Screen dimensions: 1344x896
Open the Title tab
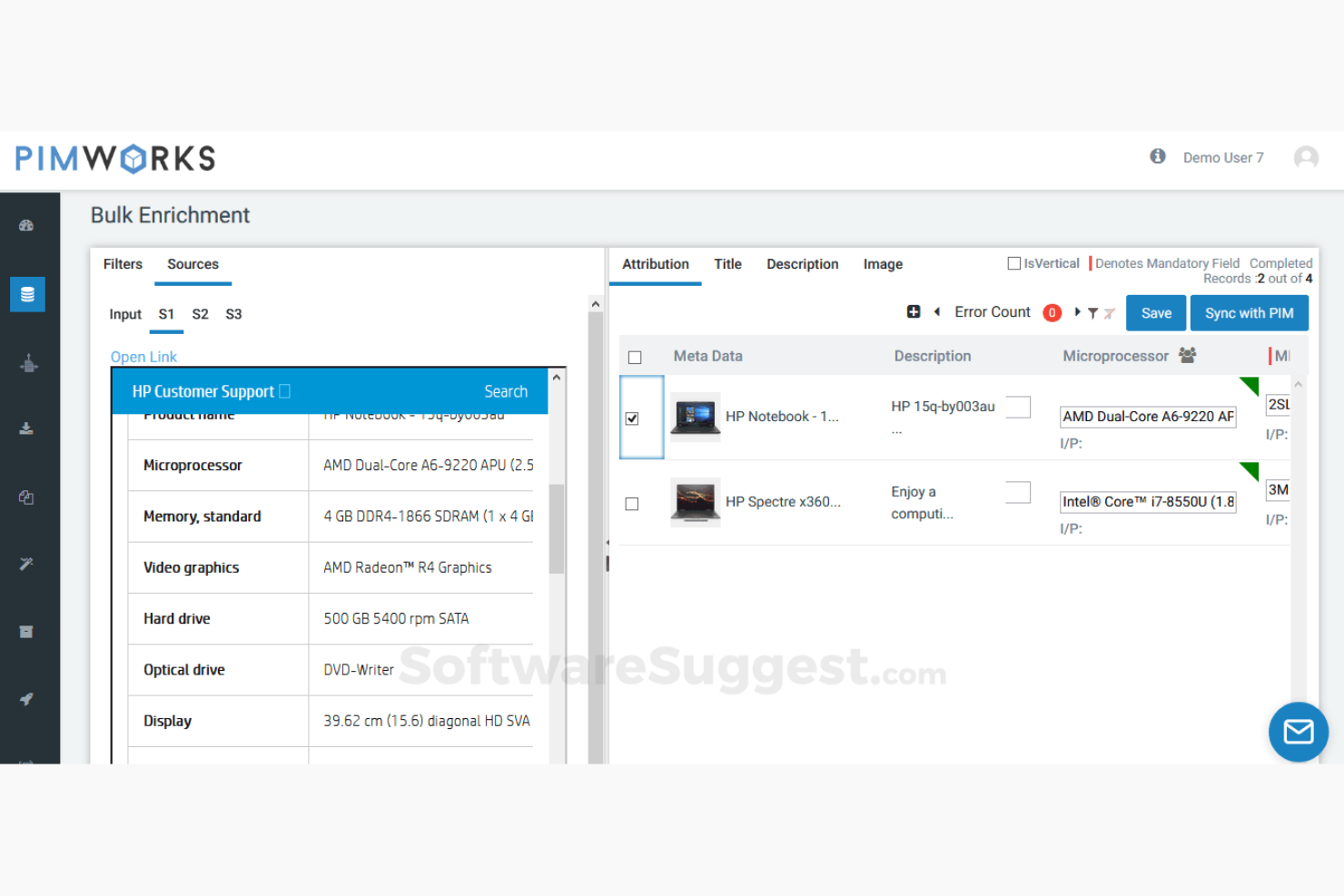tap(727, 264)
